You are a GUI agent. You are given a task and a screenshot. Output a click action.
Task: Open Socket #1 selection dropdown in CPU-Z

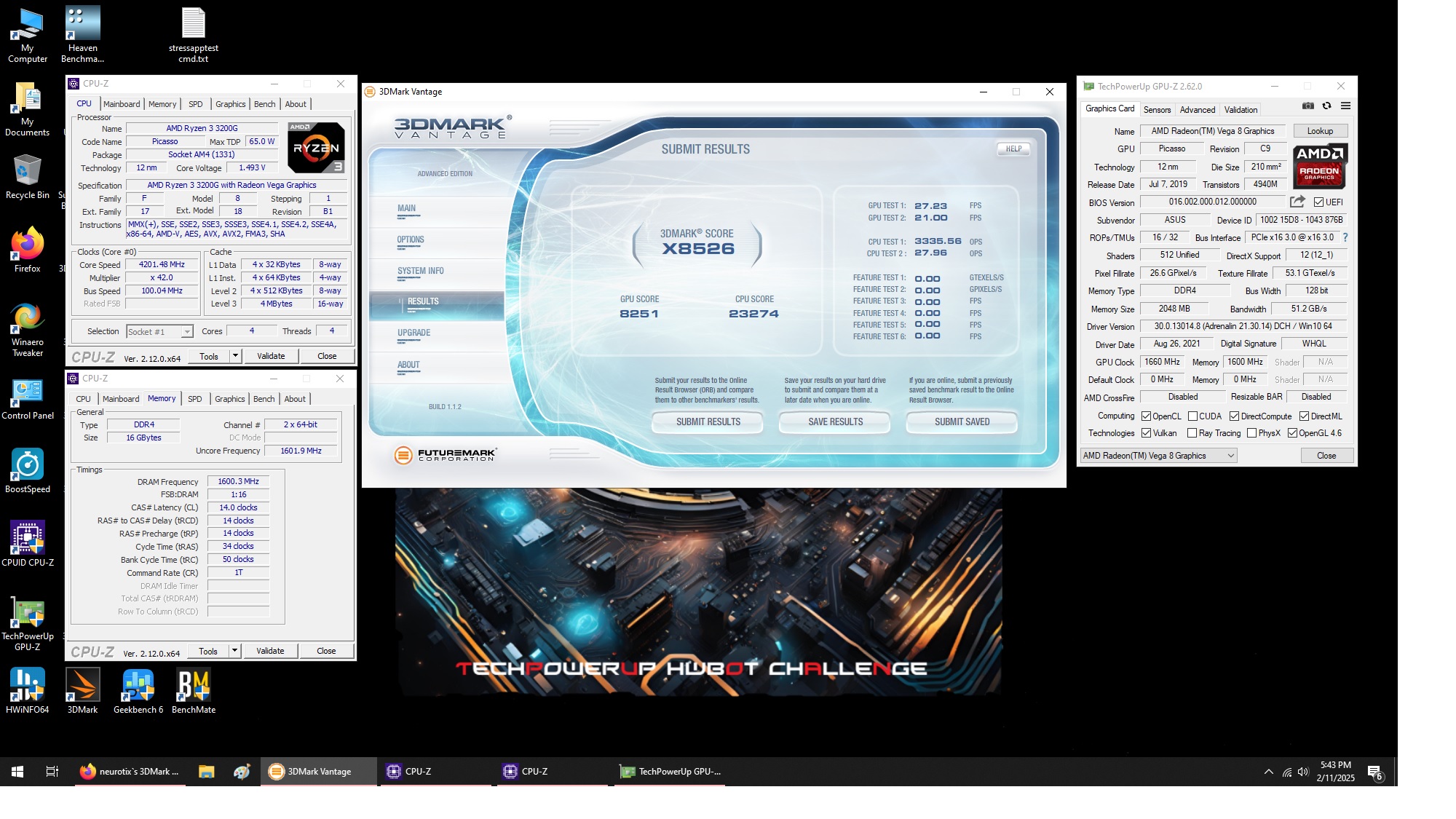[x=159, y=332]
